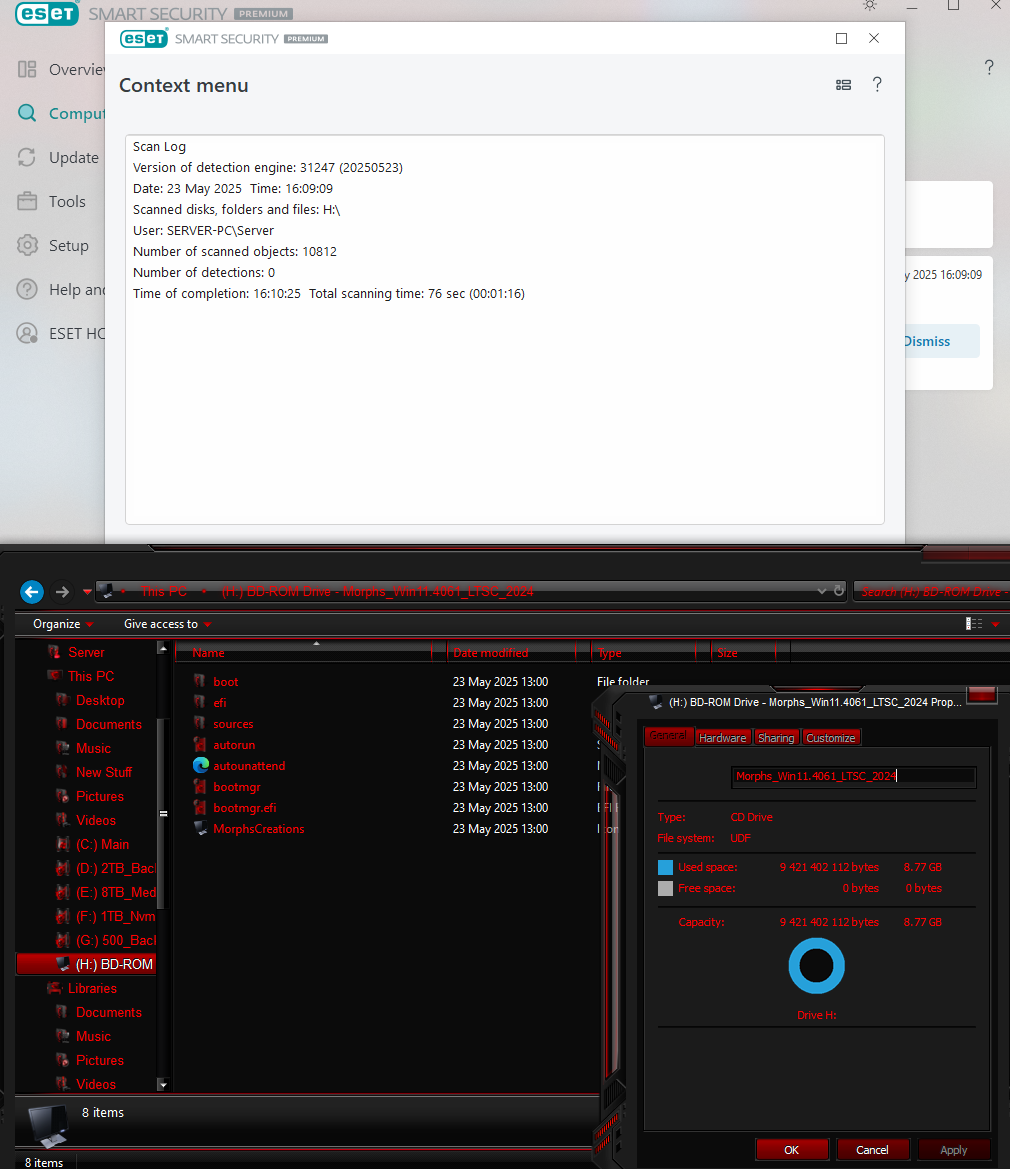Image resolution: width=1010 pixels, height=1169 pixels.
Task: Click Apply in drive Properties dialog
Action: [x=953, y=1150]
